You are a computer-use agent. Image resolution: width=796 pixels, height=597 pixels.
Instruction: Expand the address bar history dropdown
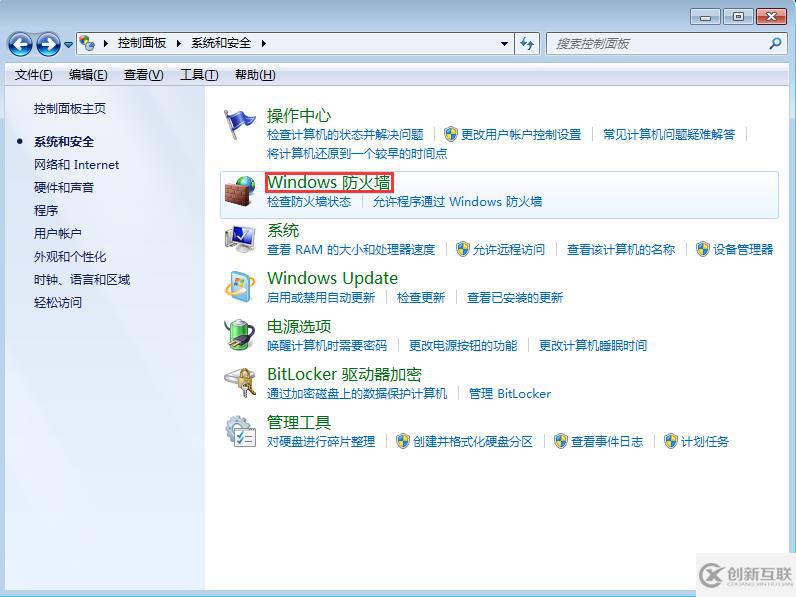[504, 44]
